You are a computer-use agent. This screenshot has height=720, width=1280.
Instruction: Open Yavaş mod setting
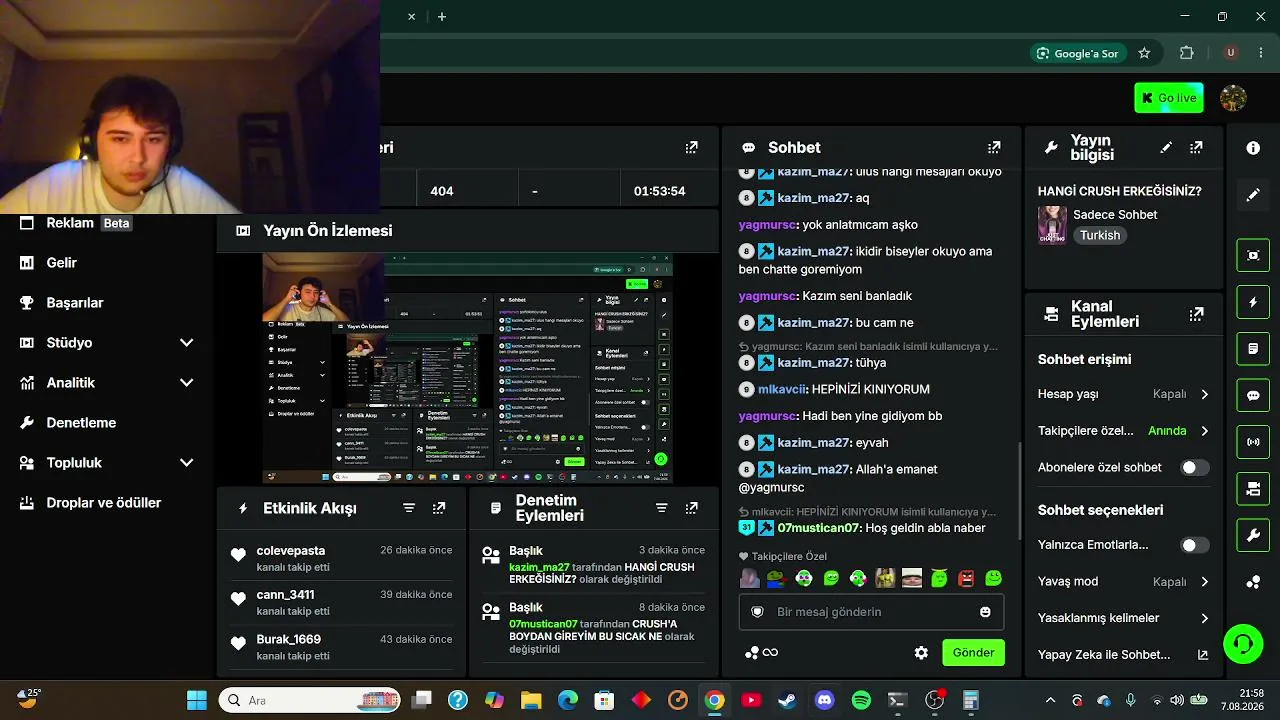coord(1123,581)
